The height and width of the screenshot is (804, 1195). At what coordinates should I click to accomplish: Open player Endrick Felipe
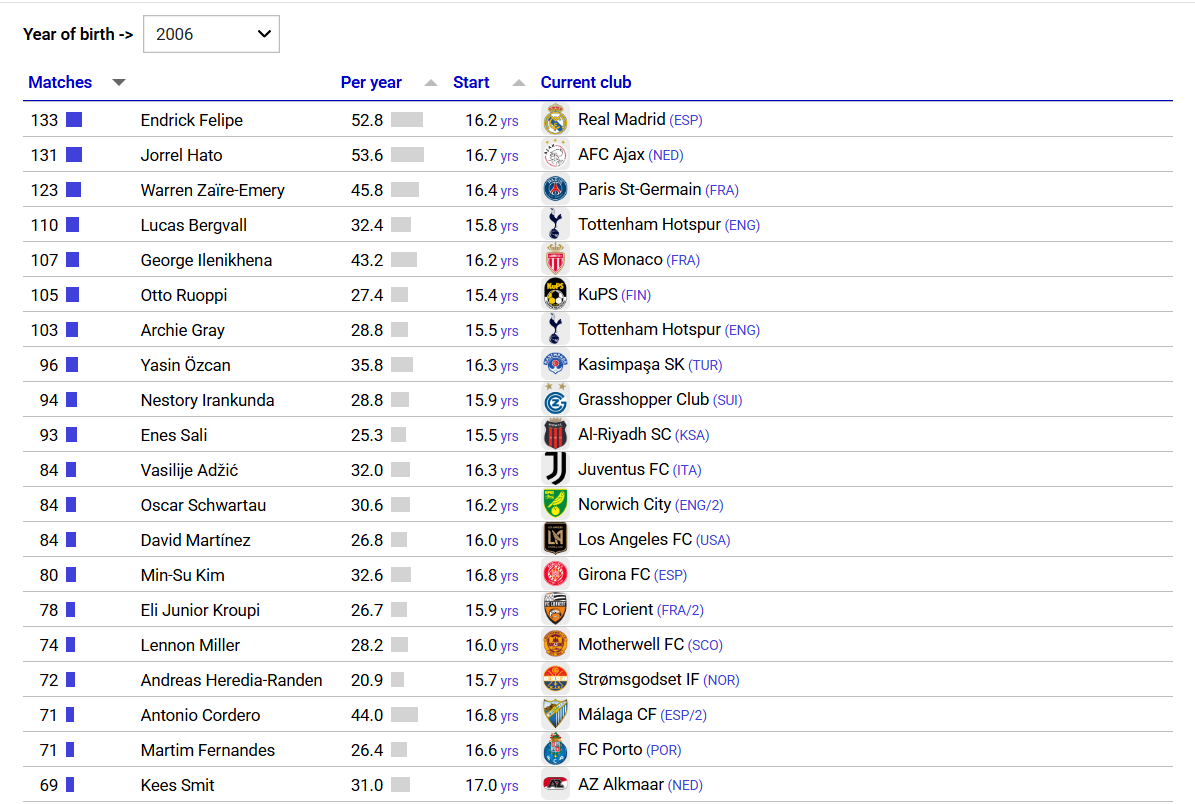(x=192, y=120)
